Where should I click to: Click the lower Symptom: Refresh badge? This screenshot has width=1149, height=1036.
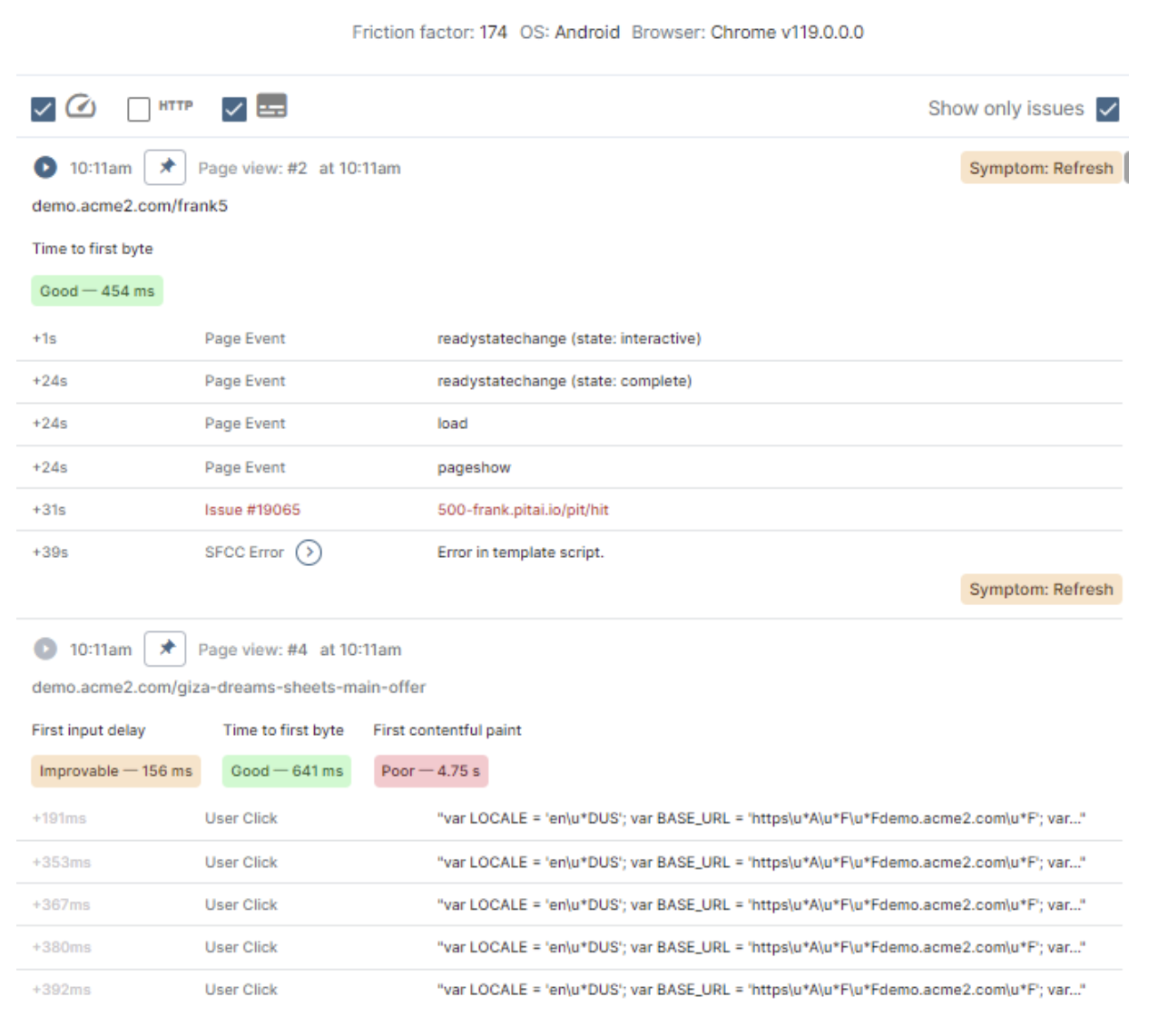tap(1040, 590)
